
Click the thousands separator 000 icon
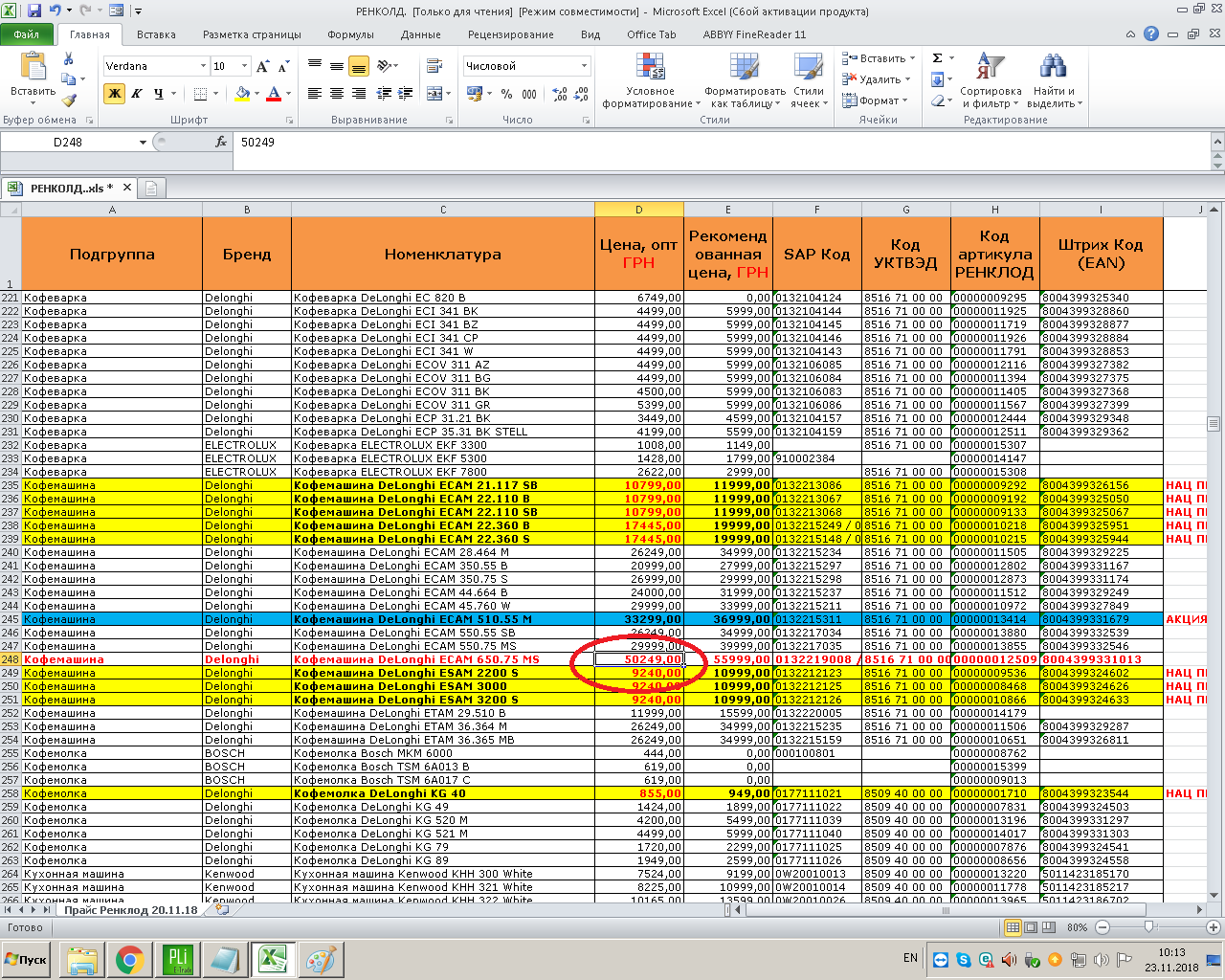point(529,94)
